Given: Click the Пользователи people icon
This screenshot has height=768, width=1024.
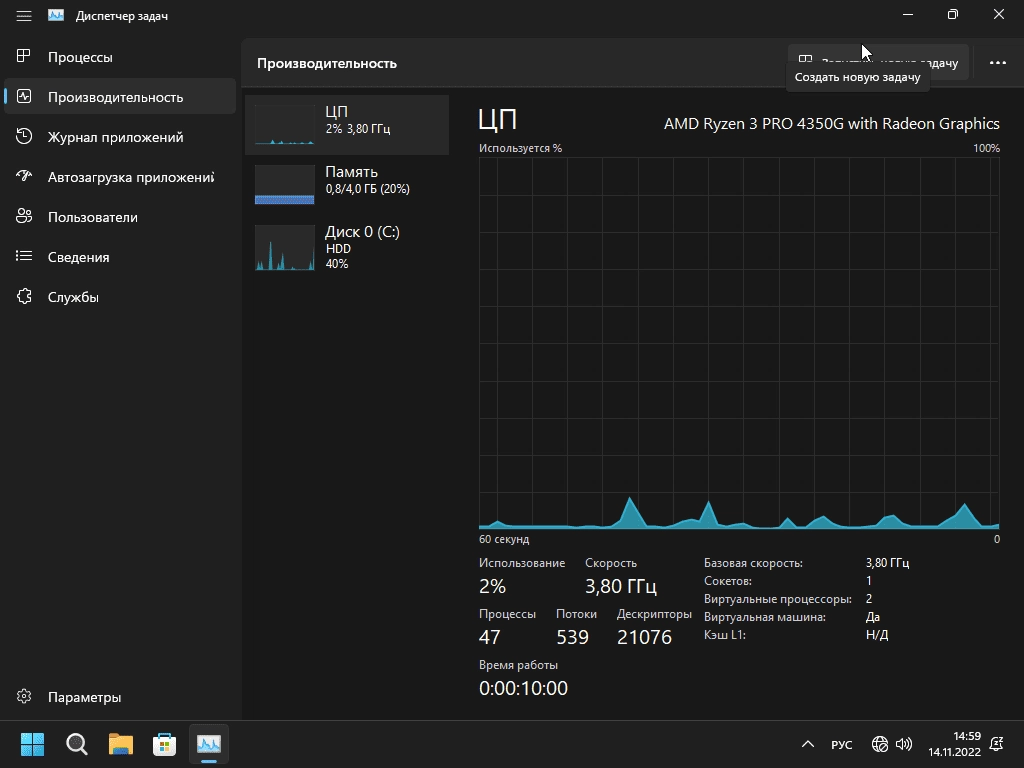Looking at the screenshot, I should click(24, 216).
